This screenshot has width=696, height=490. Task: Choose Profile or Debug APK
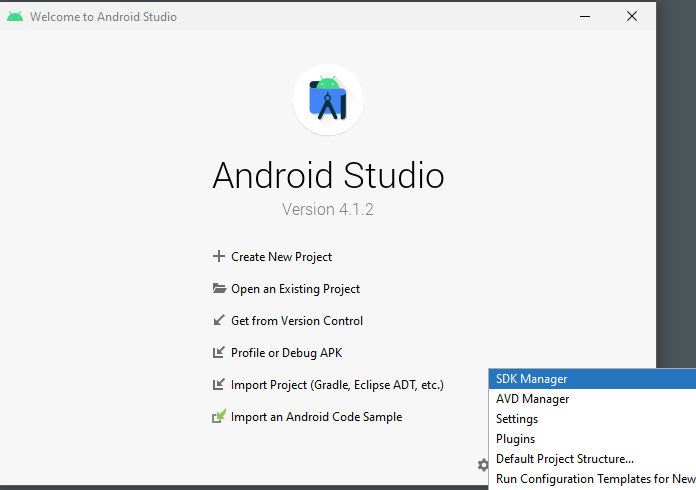[286, 353]
